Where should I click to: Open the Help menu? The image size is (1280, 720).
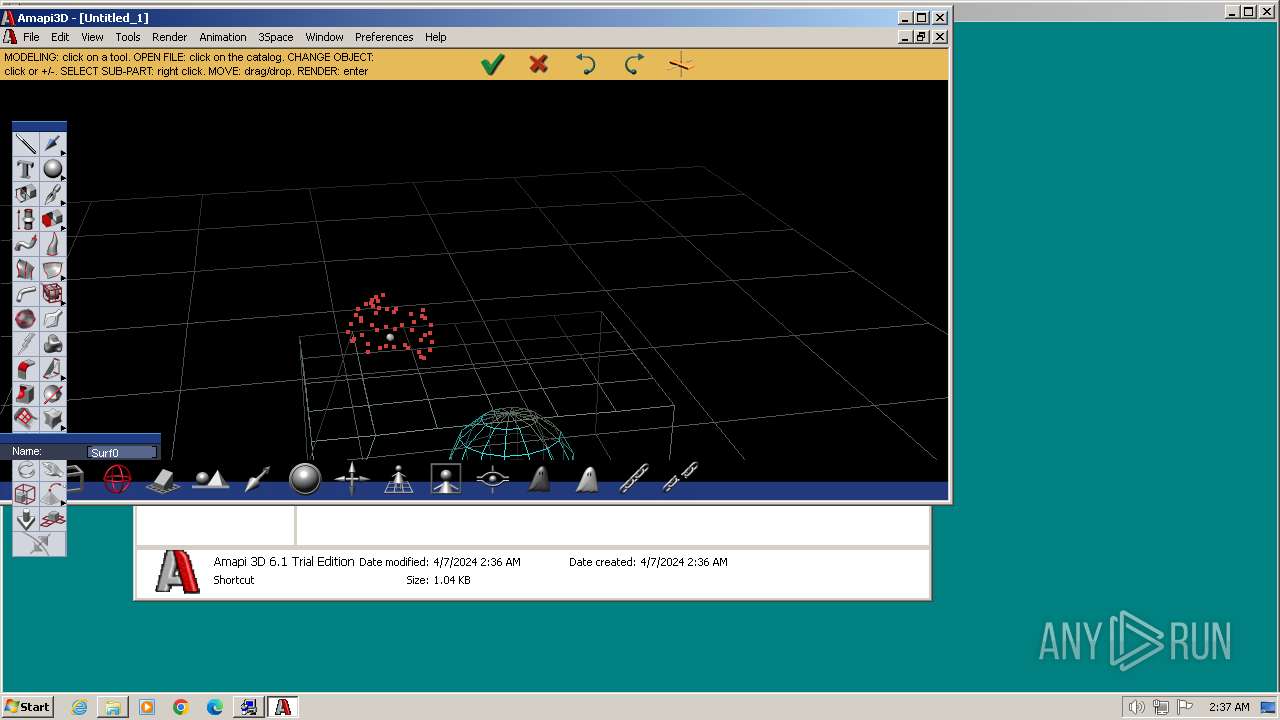(x=435, y=37)
